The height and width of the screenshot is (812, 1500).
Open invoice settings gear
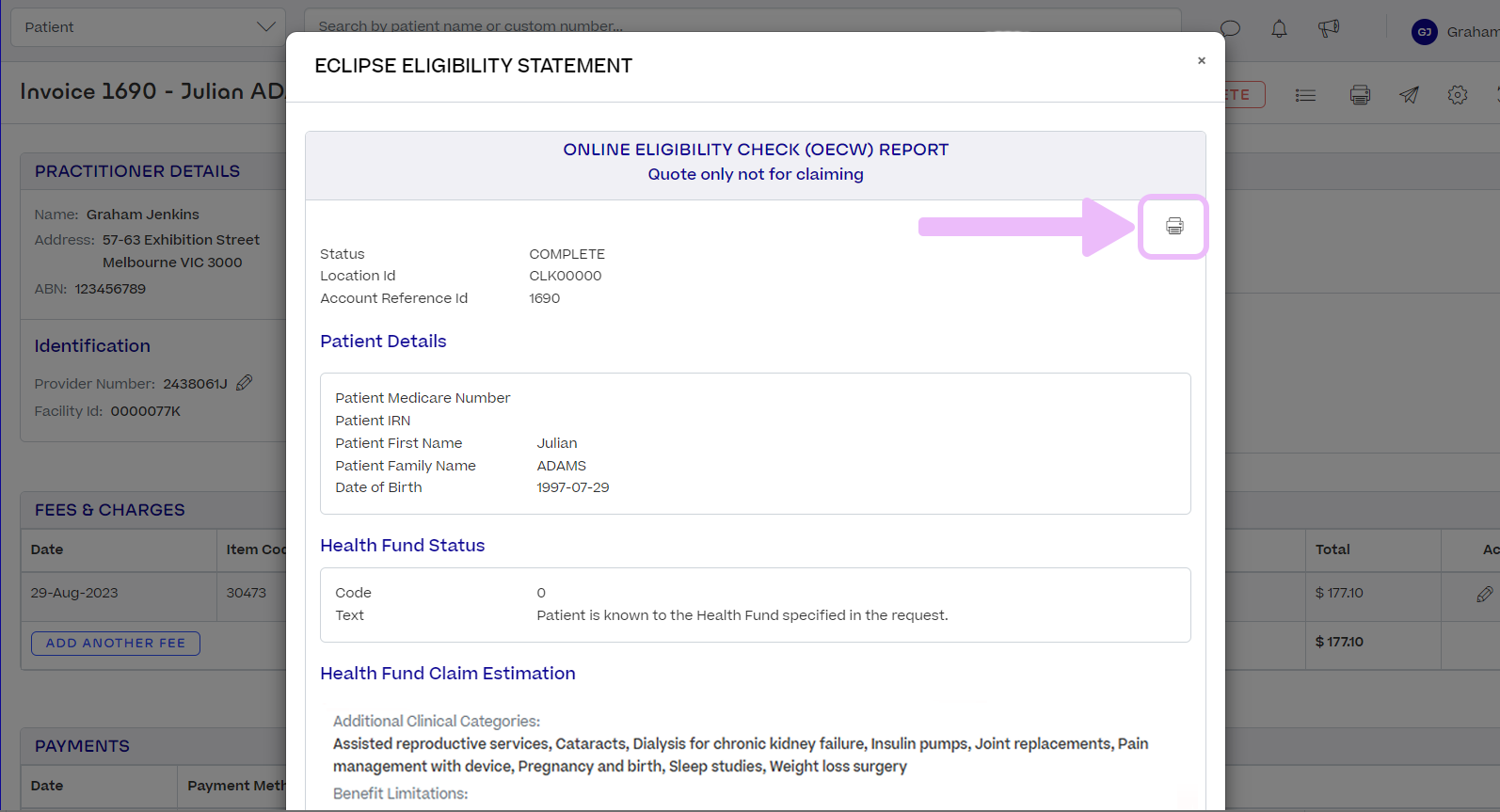click(1458, 95)
